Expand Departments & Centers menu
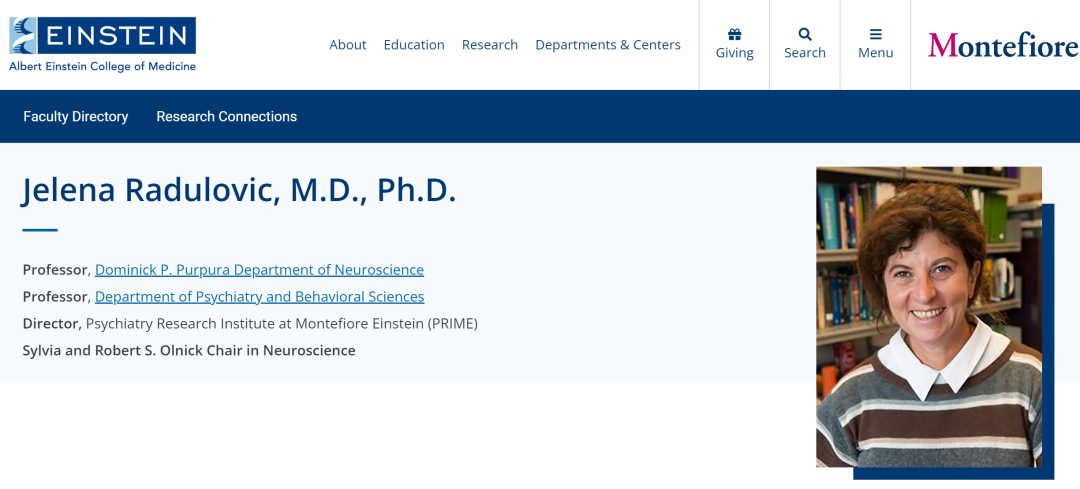1080x489 pixels. pyautogui.click(x=608, y=45)
